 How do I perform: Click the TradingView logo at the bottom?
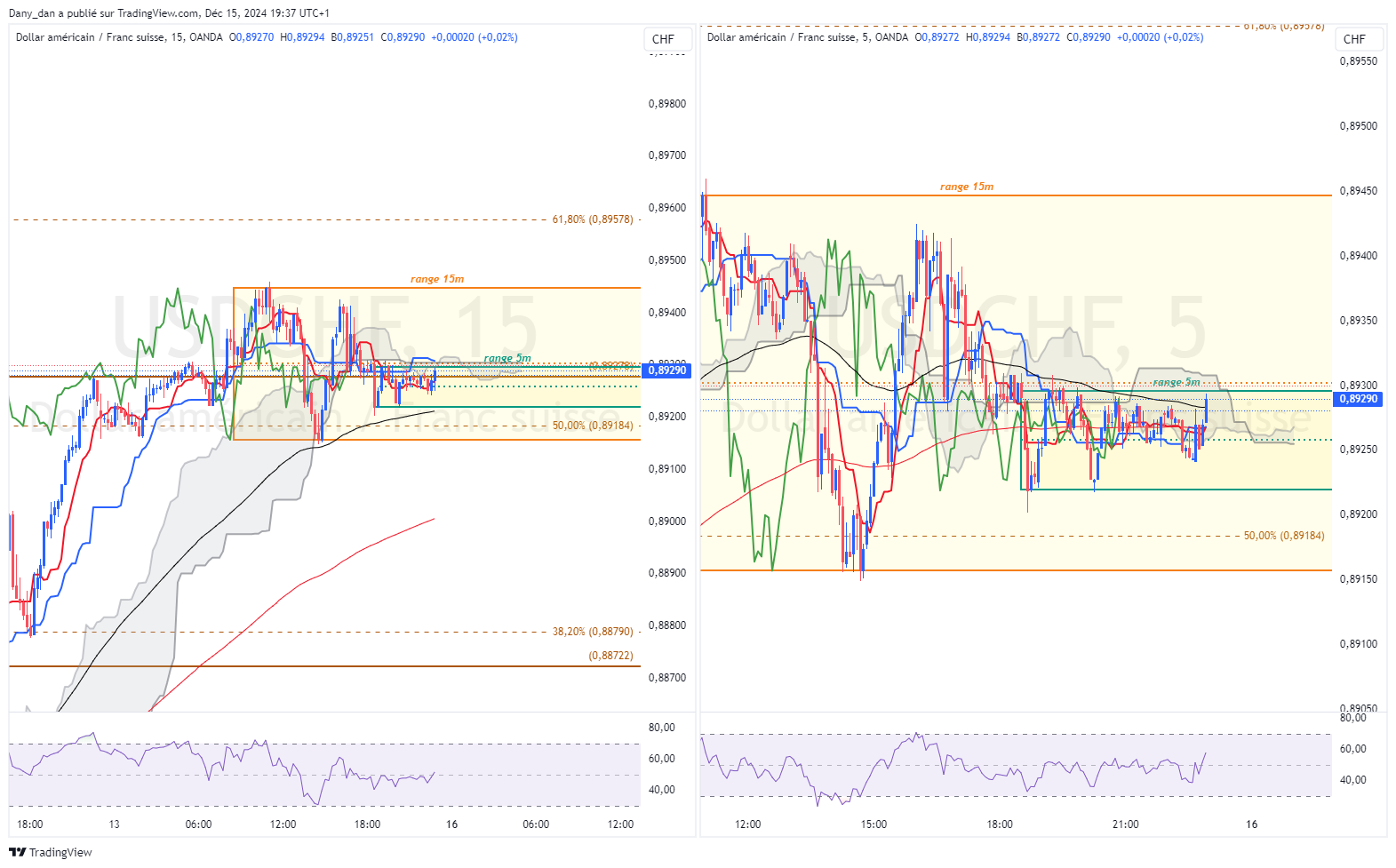click(51, 852)
